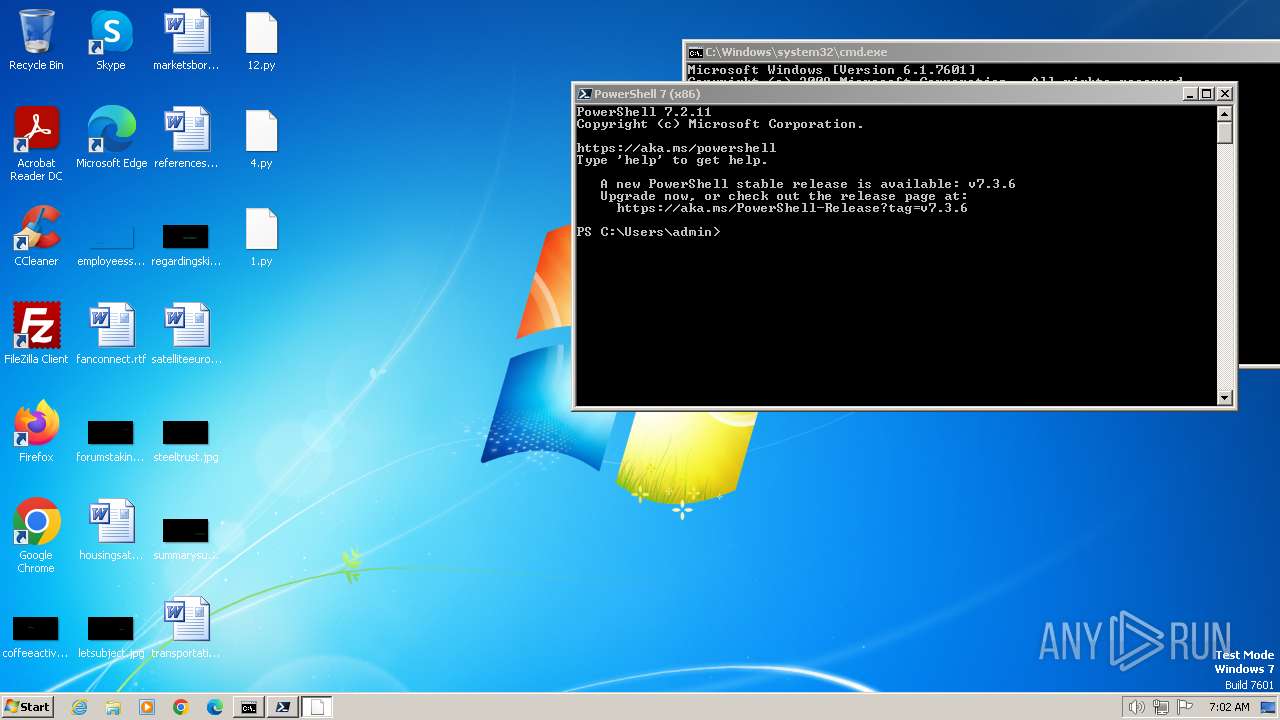This screenshot has height=720, width=1280.
Task: Click the Start button
Action: pos(27,706)
